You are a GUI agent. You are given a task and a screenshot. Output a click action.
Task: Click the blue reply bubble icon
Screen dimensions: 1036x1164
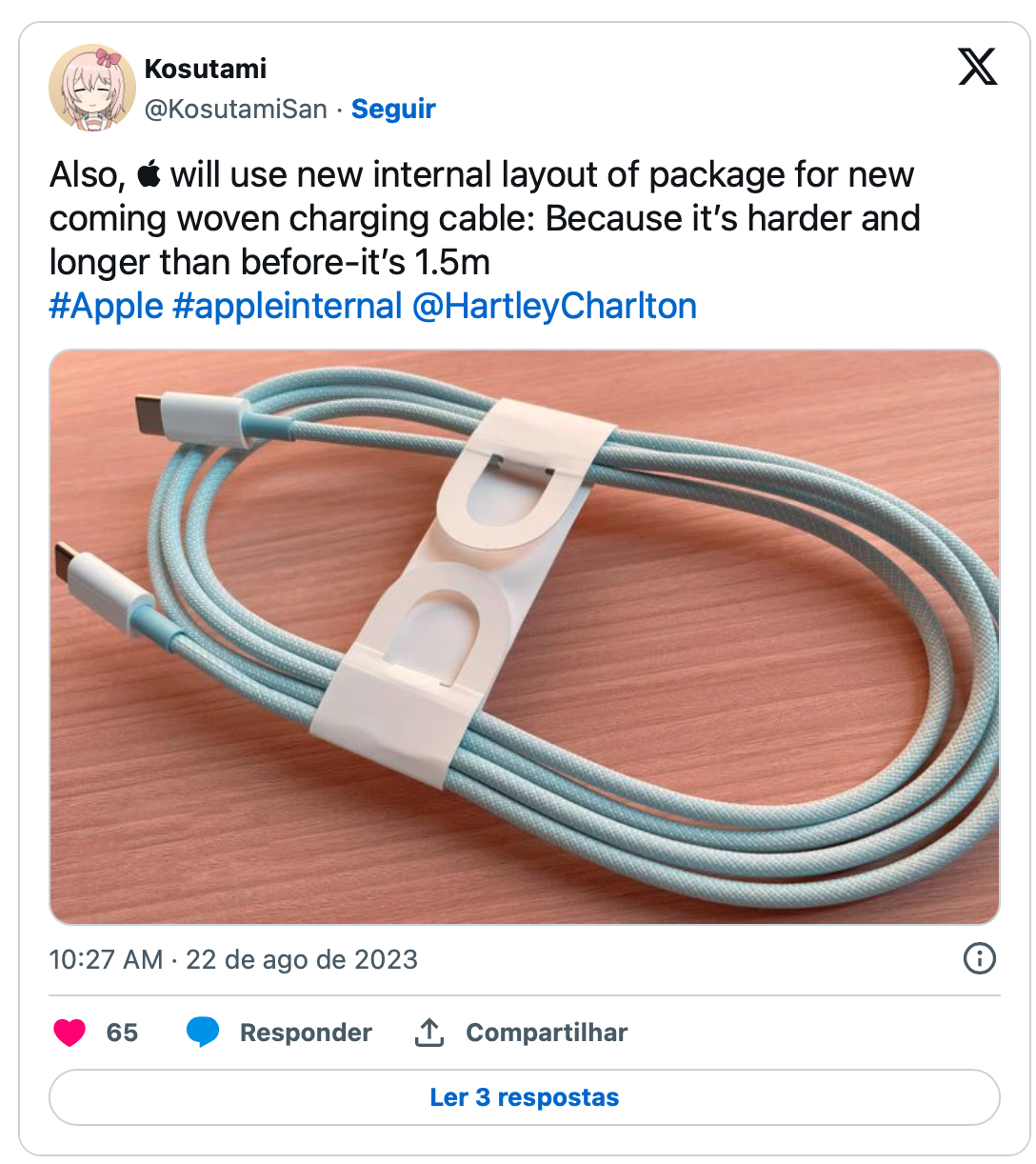click(203, 1033)
